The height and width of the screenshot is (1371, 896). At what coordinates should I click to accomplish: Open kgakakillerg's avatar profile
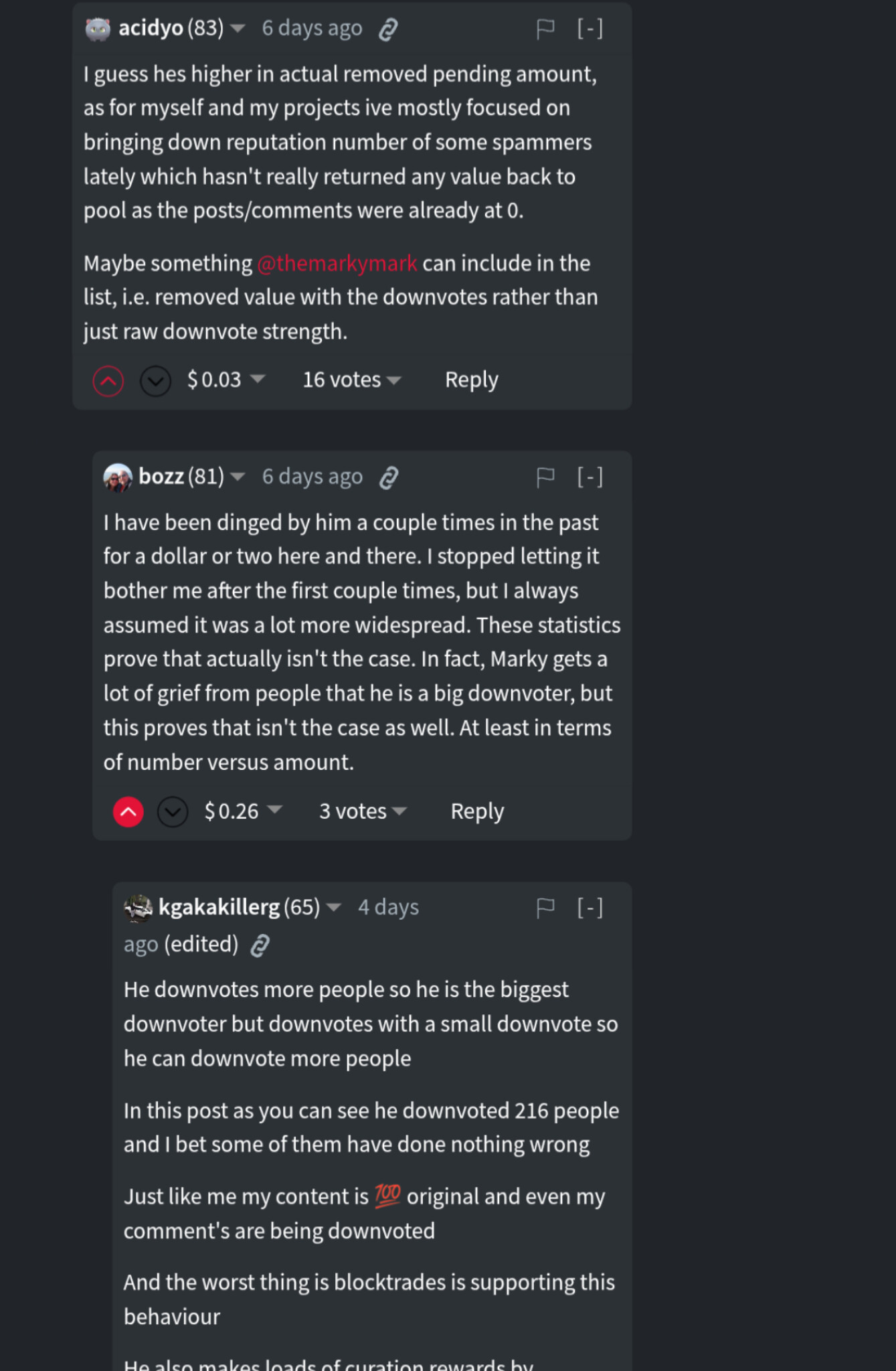point(139,908)
